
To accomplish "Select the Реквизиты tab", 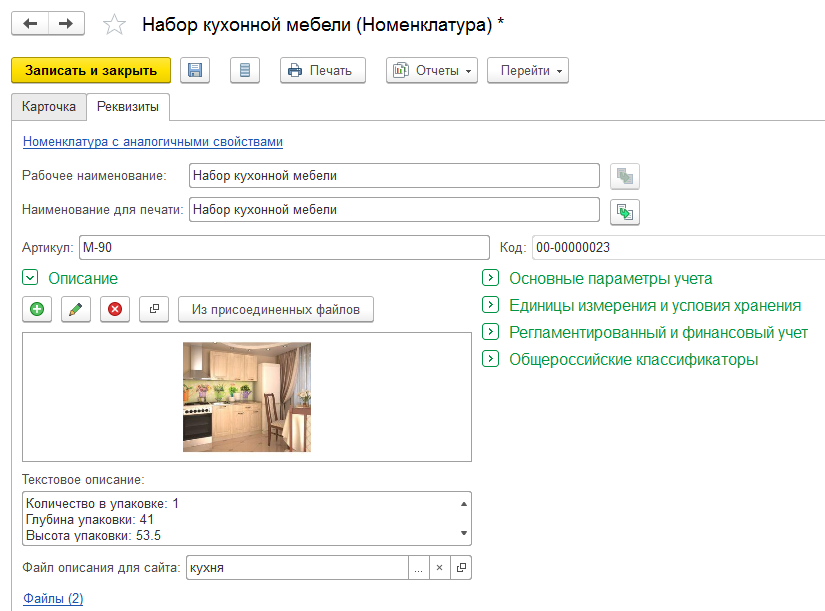I will click(127, 106).
